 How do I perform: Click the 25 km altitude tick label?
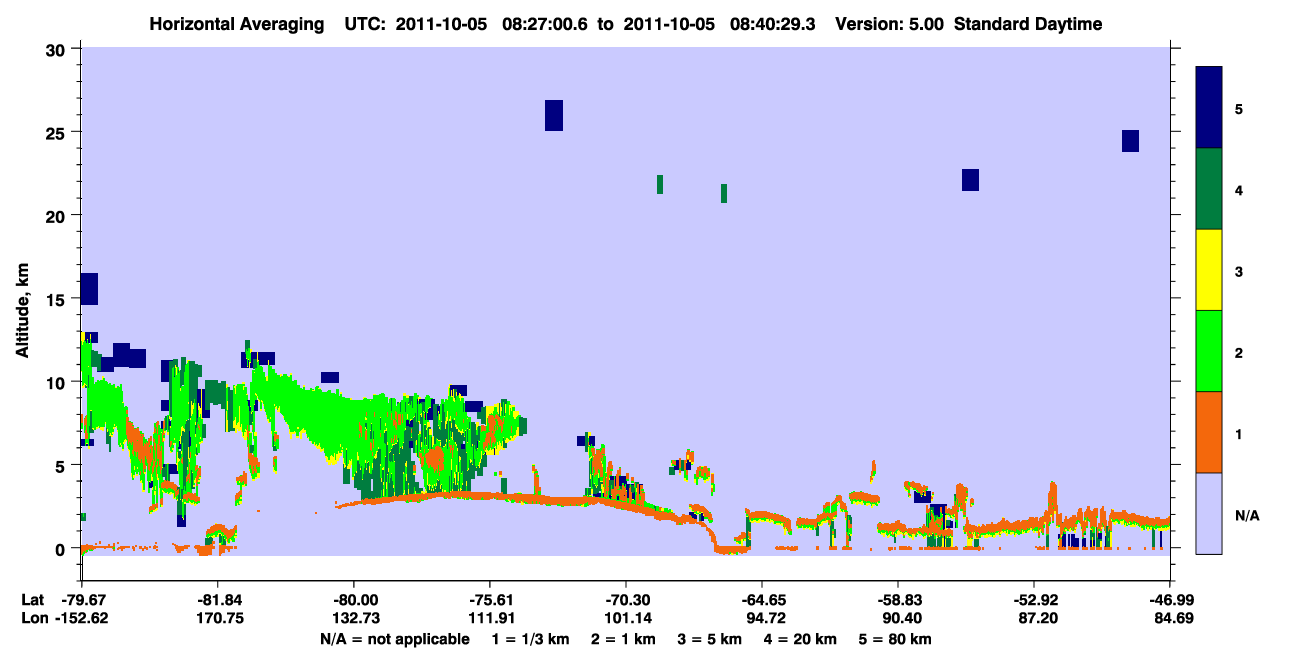(x=56, y=132)
